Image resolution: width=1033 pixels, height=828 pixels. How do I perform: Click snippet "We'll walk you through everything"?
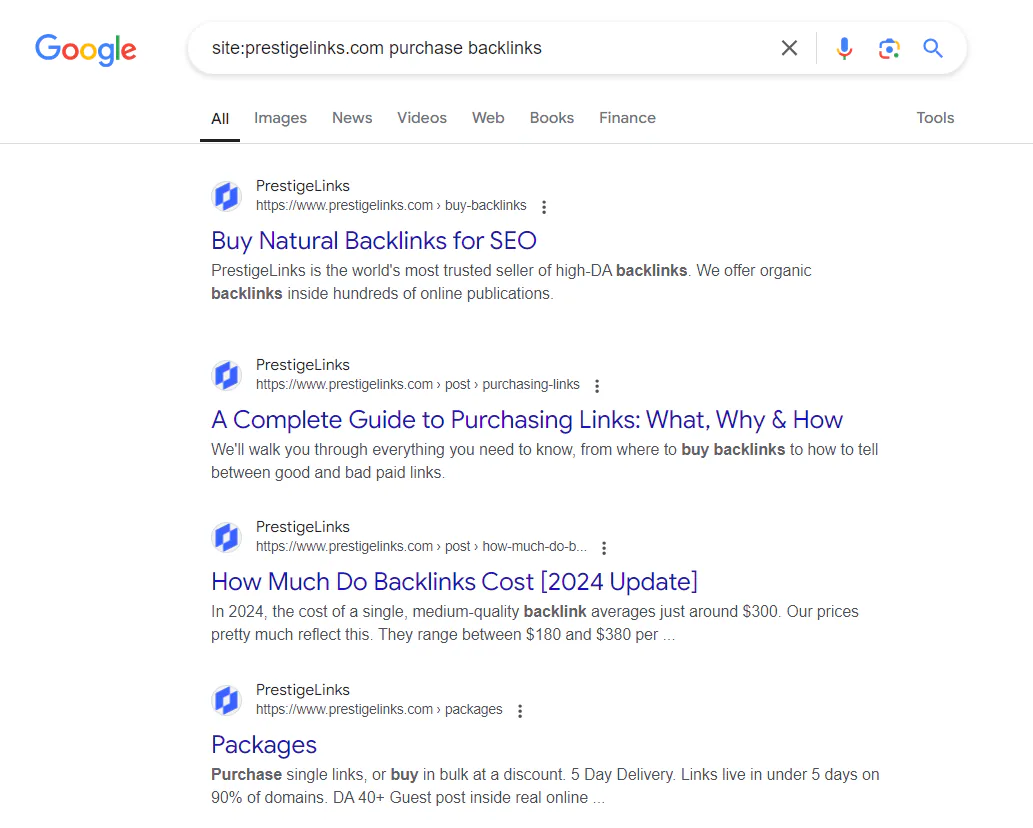coord(544,461)
